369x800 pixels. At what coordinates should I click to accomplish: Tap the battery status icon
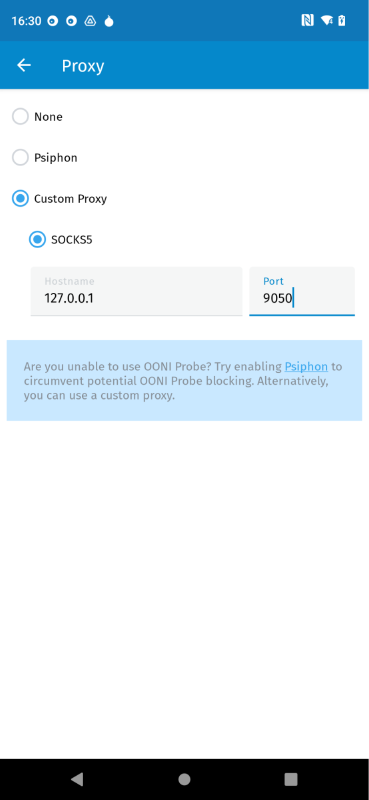tap(342, 20)
